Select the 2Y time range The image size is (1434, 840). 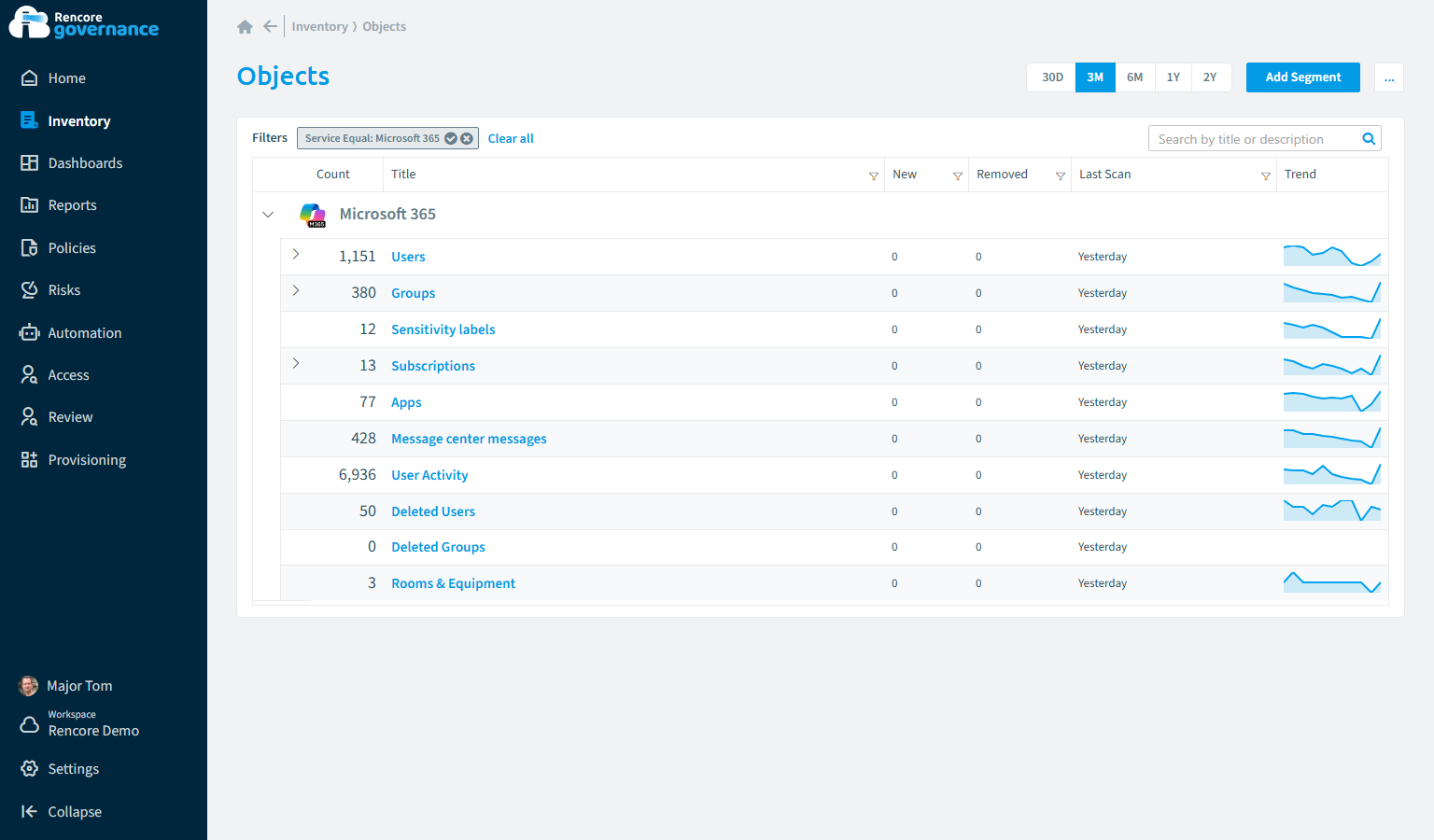1211,77
